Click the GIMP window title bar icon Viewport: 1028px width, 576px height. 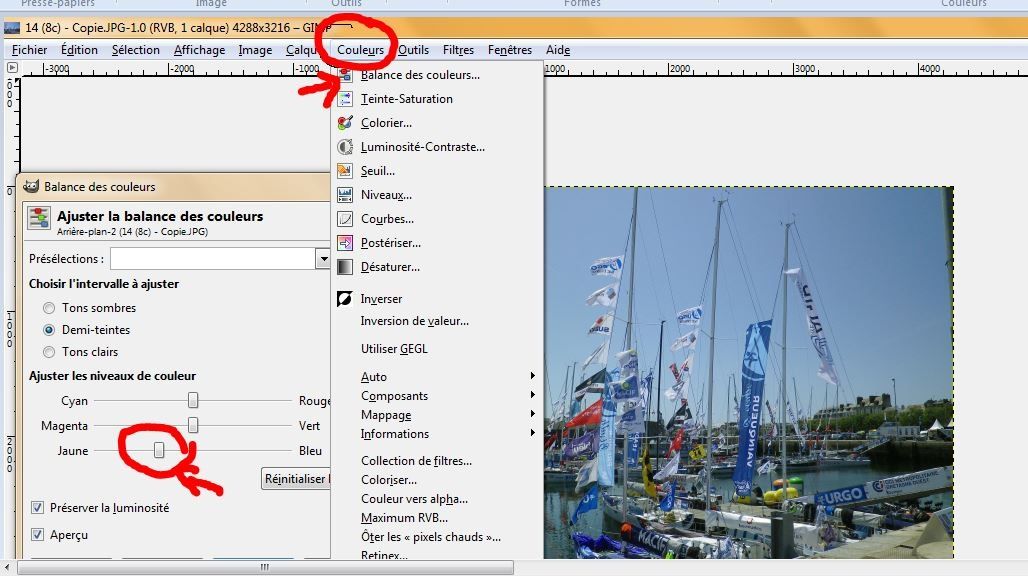click(12, 28)
